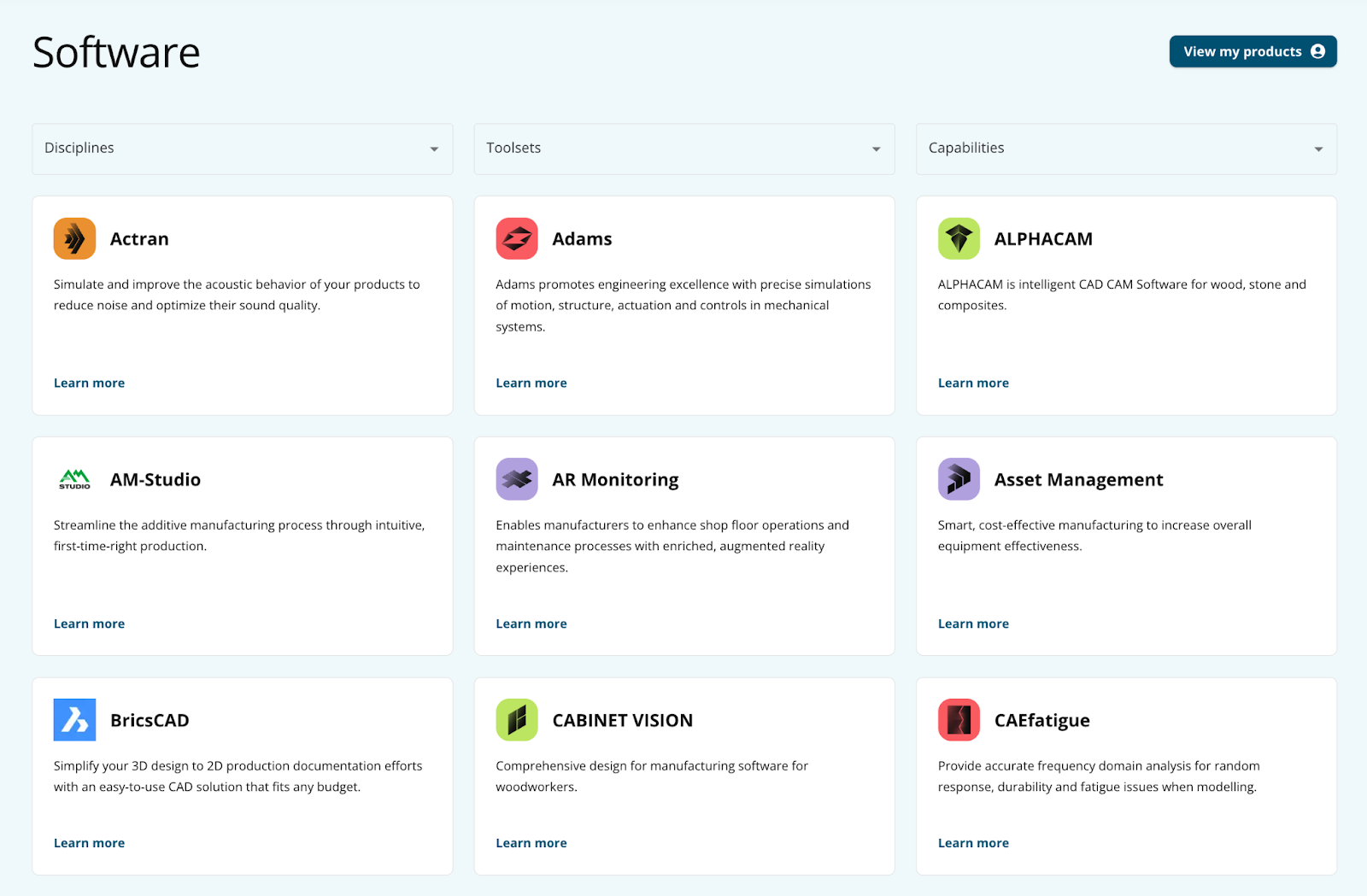1367x896 pixels.
Task: Click the AM-Studio logo icon
Action: pos(74,479)
